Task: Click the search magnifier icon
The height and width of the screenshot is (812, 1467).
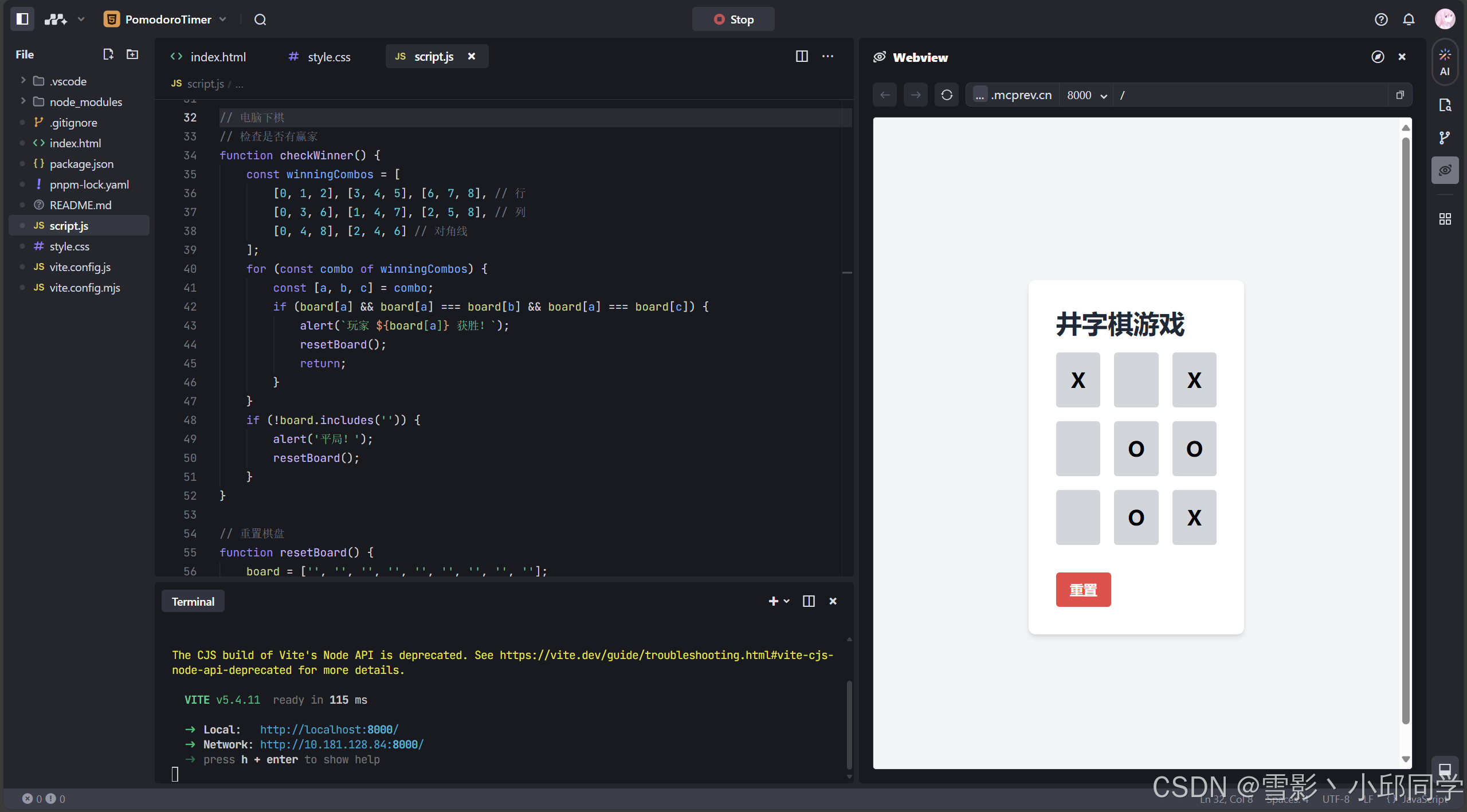Action: coord(260,19)
